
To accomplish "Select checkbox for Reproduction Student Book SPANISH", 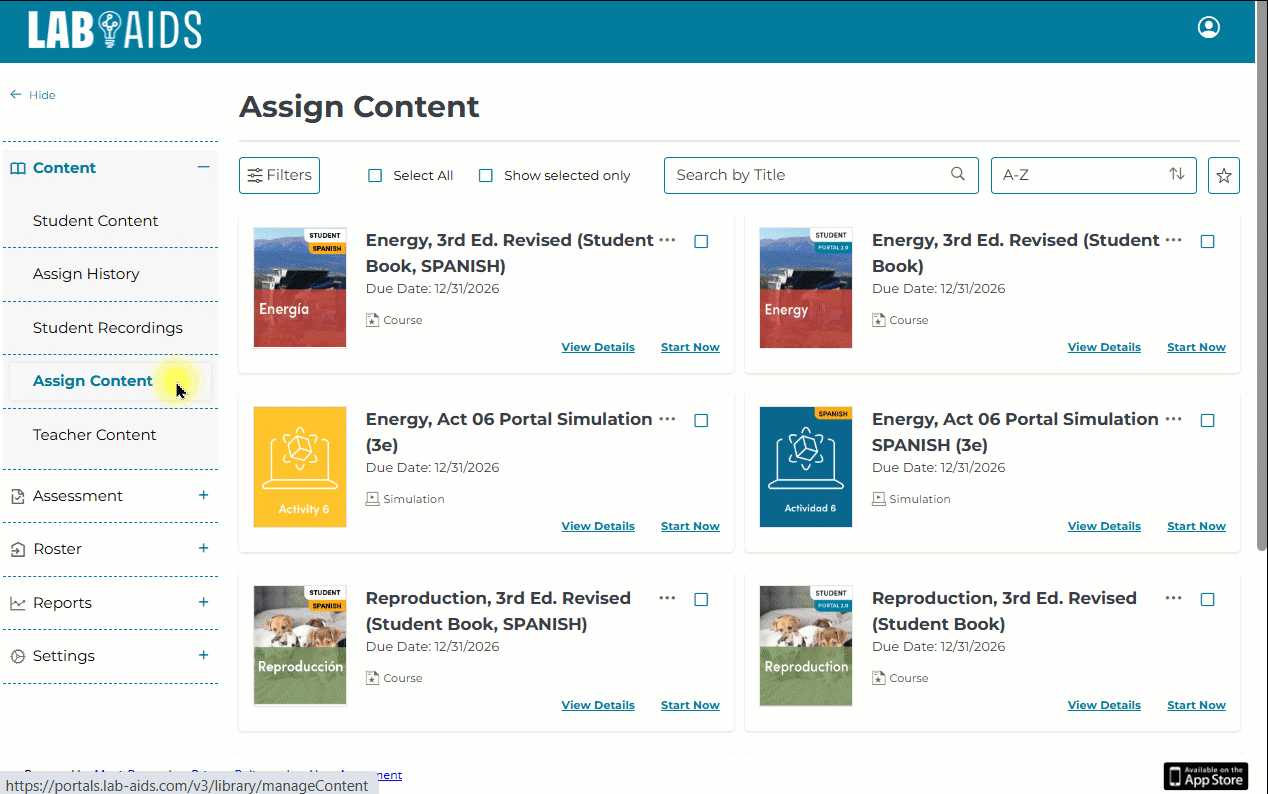I will (701, 599).
